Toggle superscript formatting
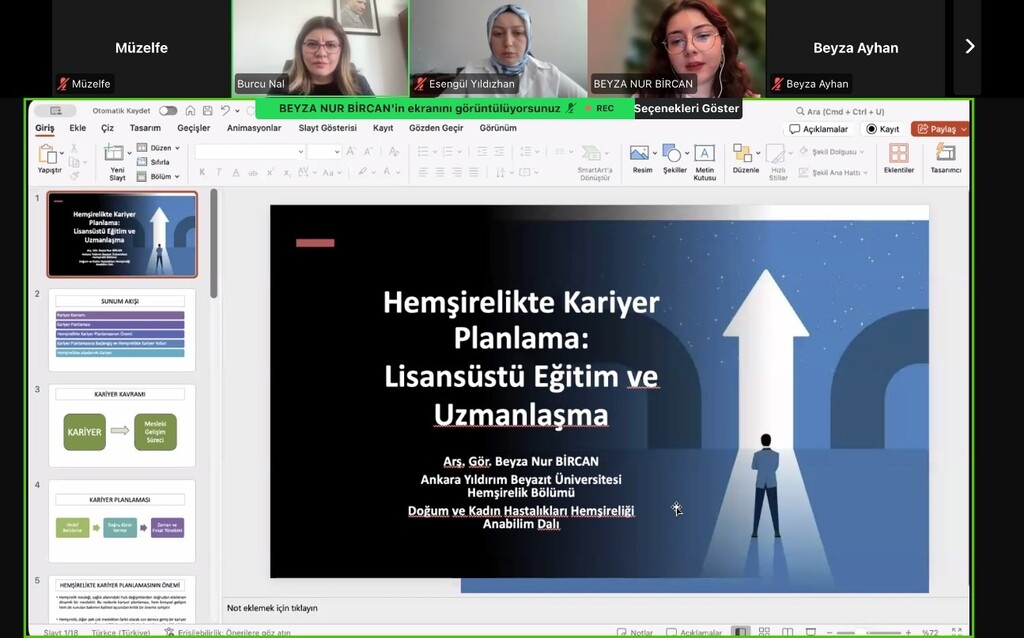 (270, 172)
